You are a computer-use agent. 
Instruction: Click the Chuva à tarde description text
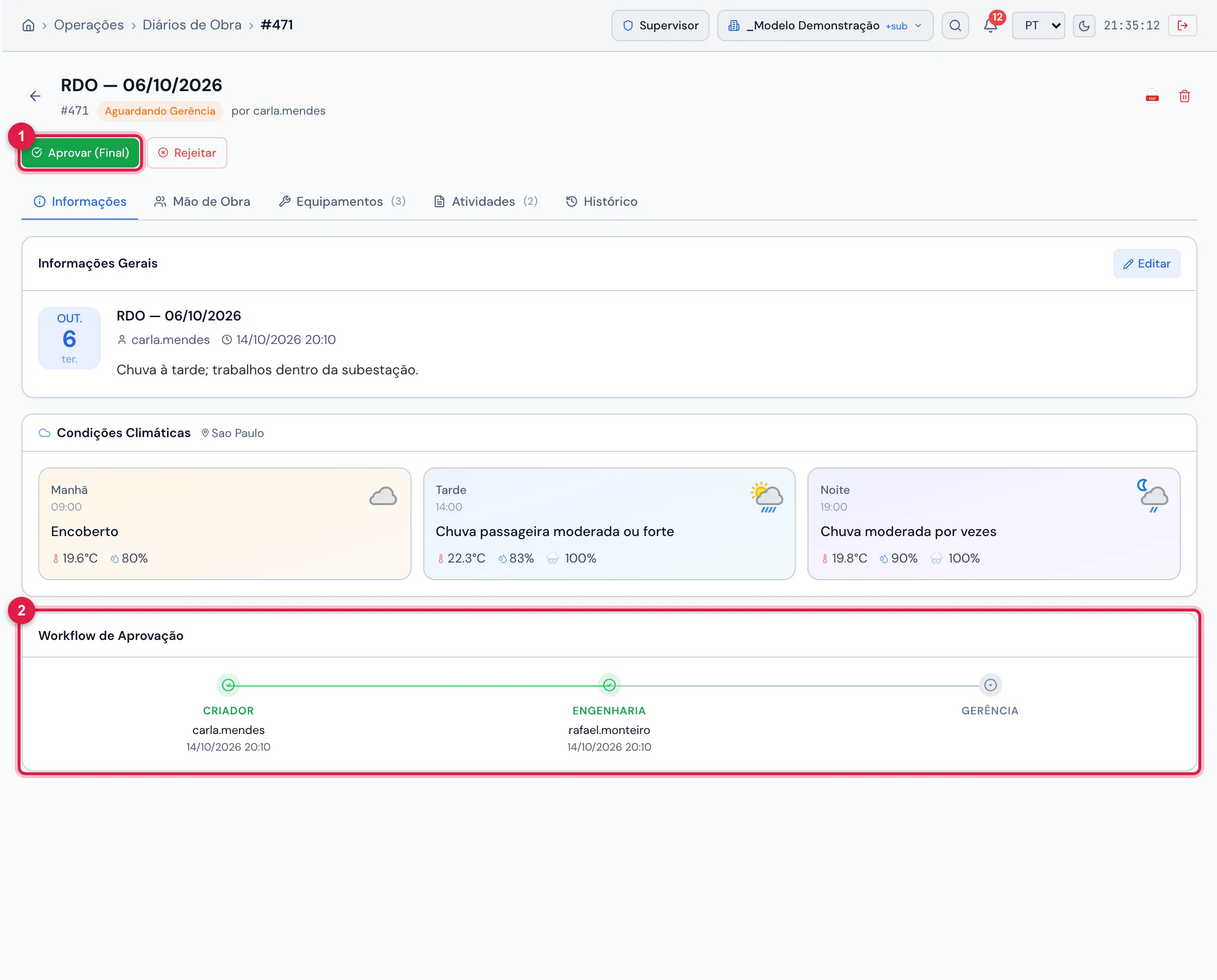coord(267,370)
